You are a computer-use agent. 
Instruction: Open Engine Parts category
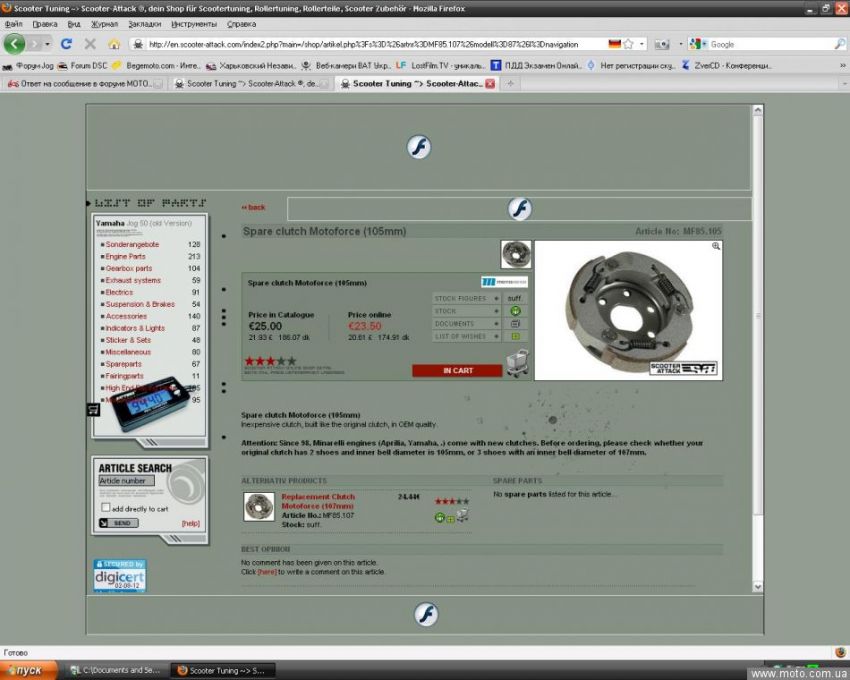click(x=125, y=256)
